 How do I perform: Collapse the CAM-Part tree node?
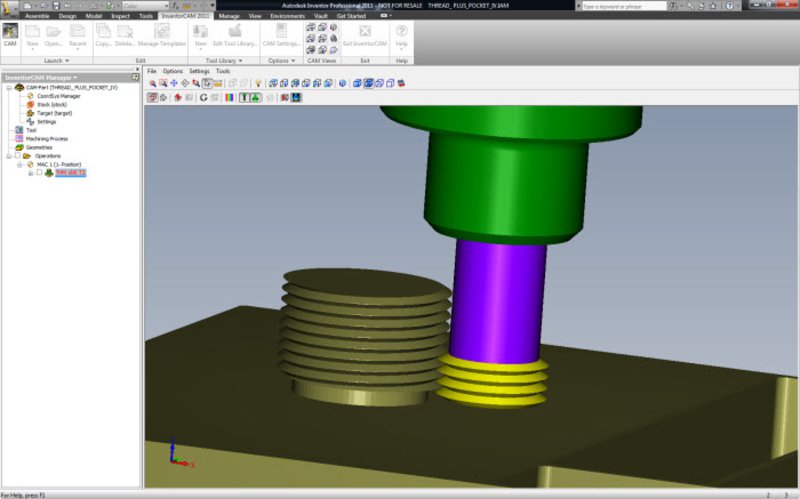[6, 88]
